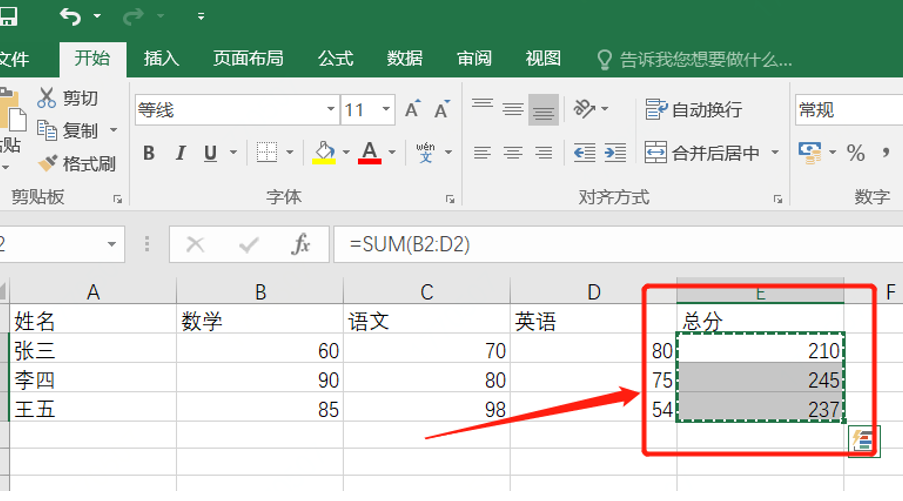Open the font color dropdown arrow
Viewport: 903px width, 501px height.
click(392, 153)
